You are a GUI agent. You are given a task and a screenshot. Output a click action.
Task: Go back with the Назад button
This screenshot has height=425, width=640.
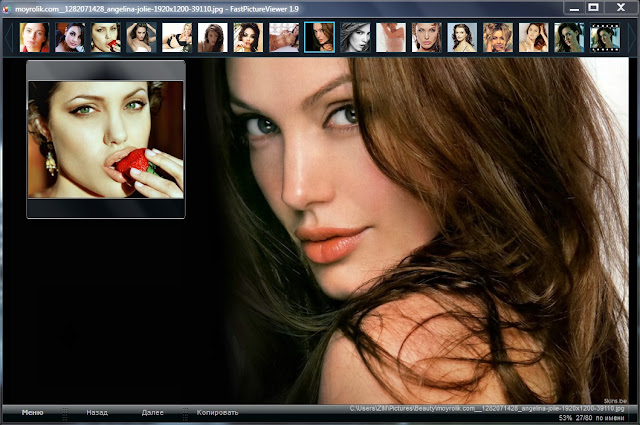[97, 412]
